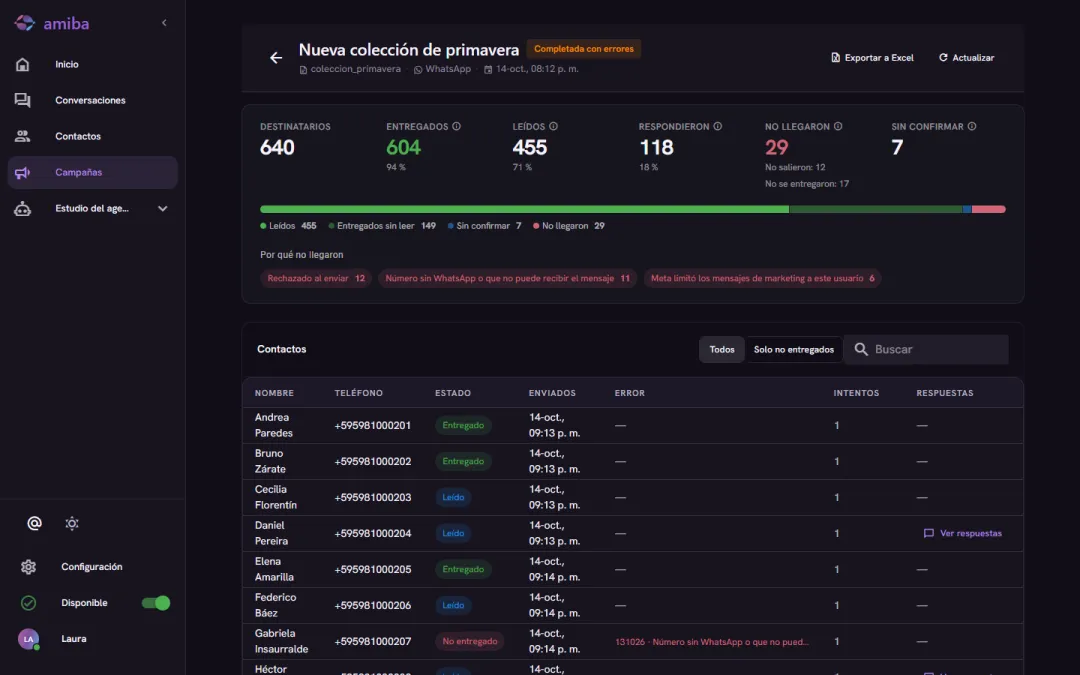Image resolution: width=1080 pixels, height=675 pixels.
Task: Open the Contactos people icon
Action: point(23,136)
